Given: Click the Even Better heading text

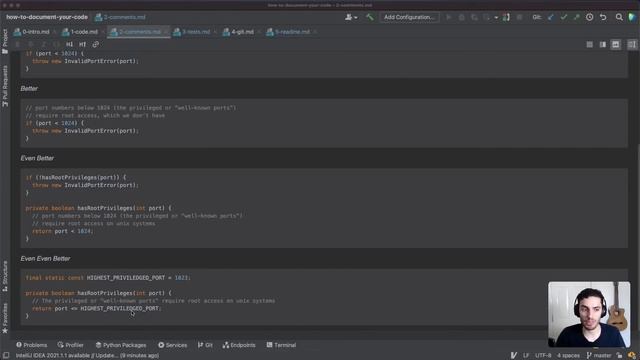Looking at the screenshot, I should [37, 158].
